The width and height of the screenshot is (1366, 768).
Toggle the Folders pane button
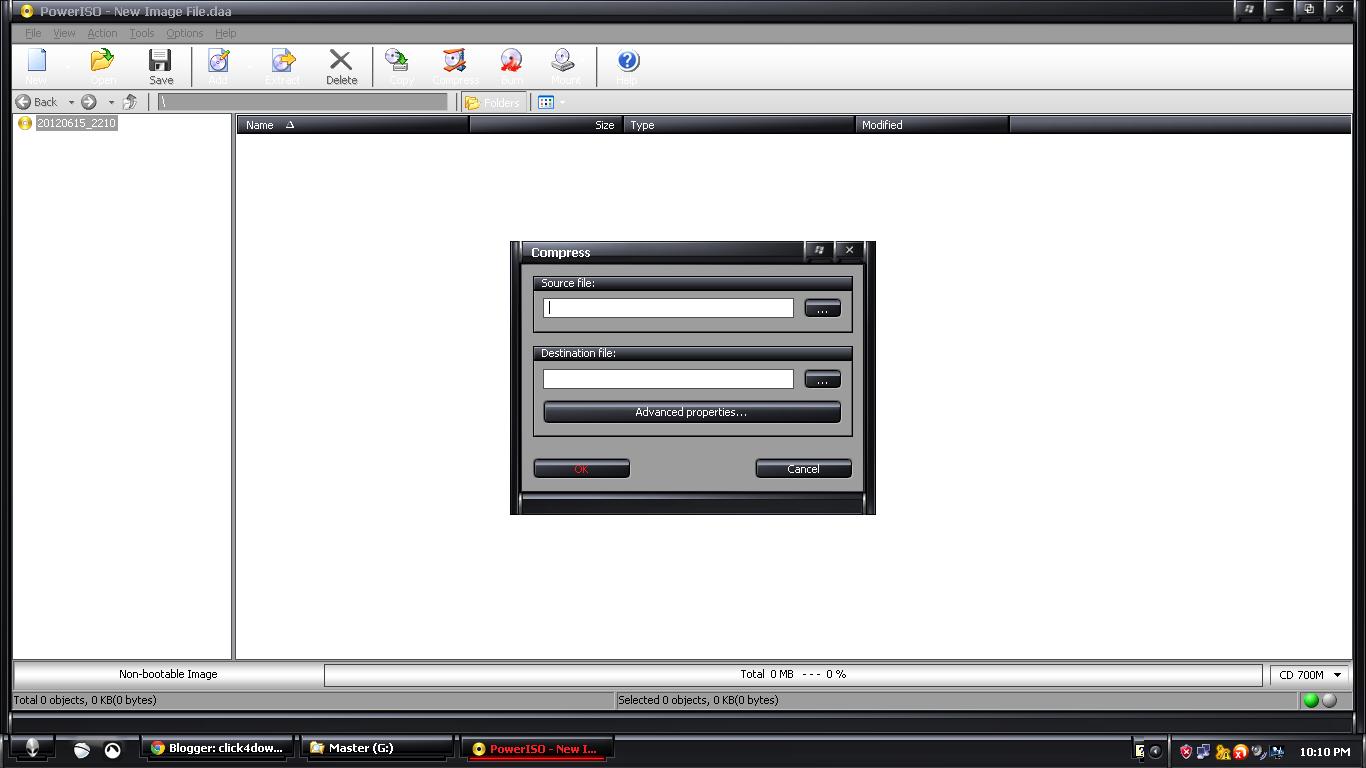[493, 102]
